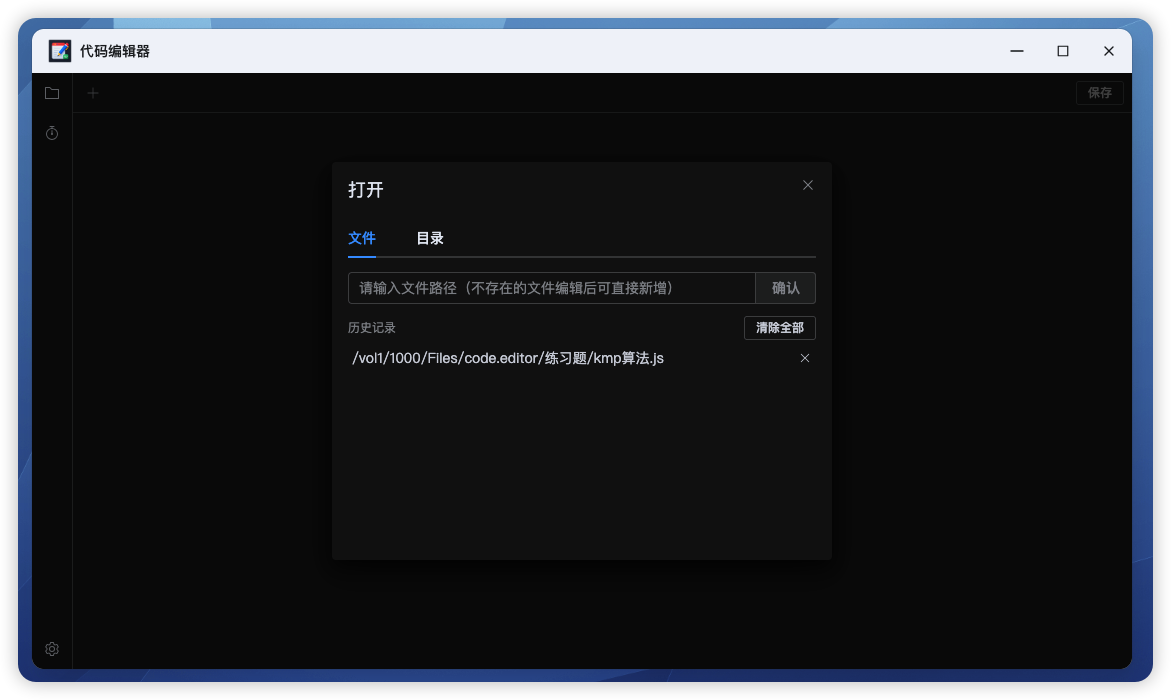Open the settings gear in sidebar
The width and height of the screenshot is (1171, 700).
[x=52, y=649]
